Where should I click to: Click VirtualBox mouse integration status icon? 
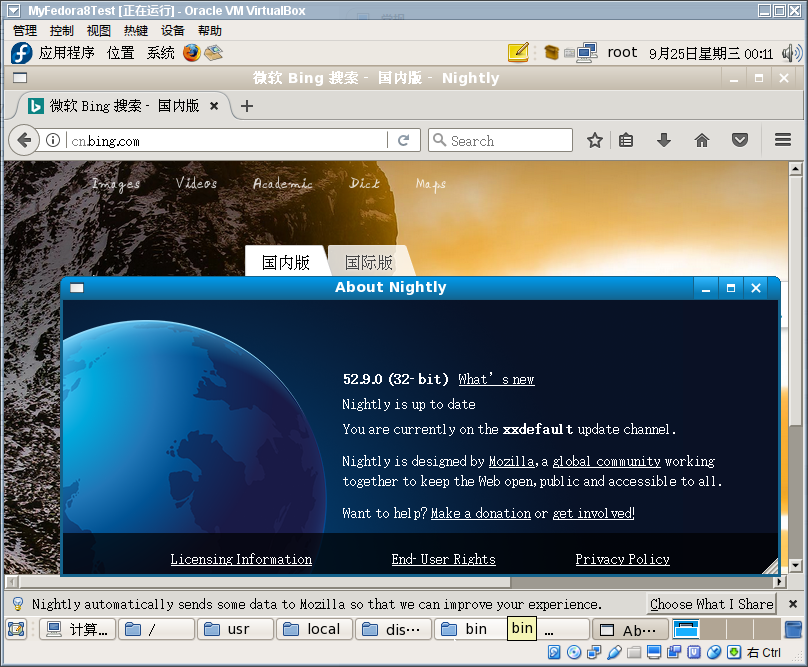coord(714,653)
